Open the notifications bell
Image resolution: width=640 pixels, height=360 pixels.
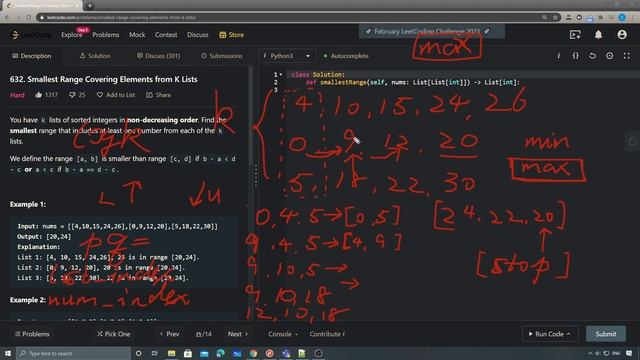598,35
